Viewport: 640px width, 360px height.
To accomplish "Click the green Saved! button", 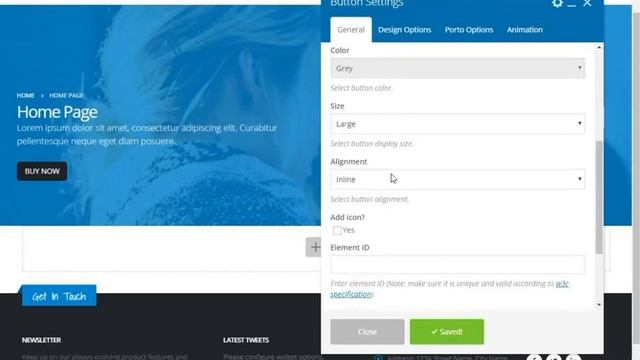I will pyautogui.click(x=447, y=332).
